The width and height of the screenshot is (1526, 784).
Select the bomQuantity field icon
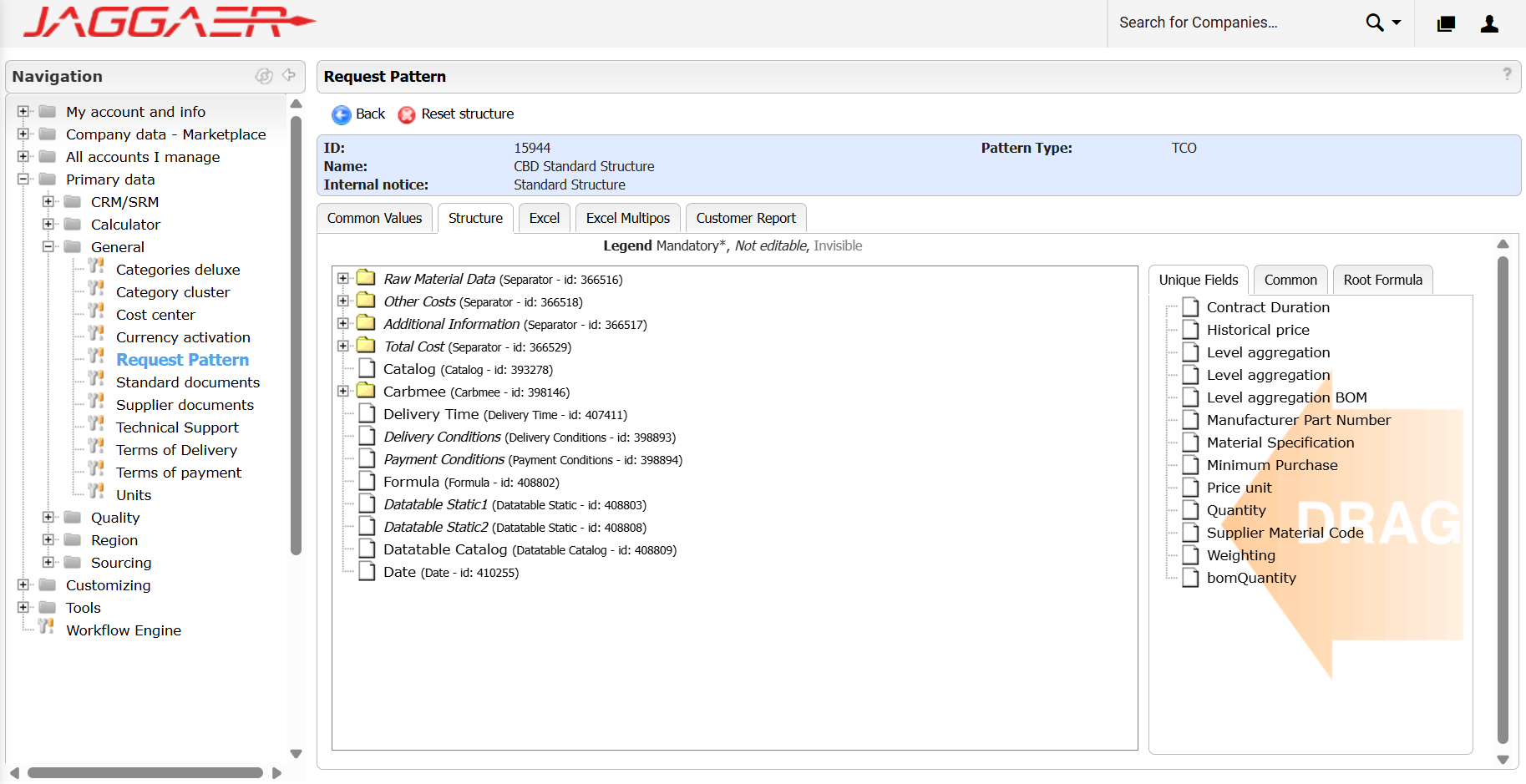pos(1190,578)
